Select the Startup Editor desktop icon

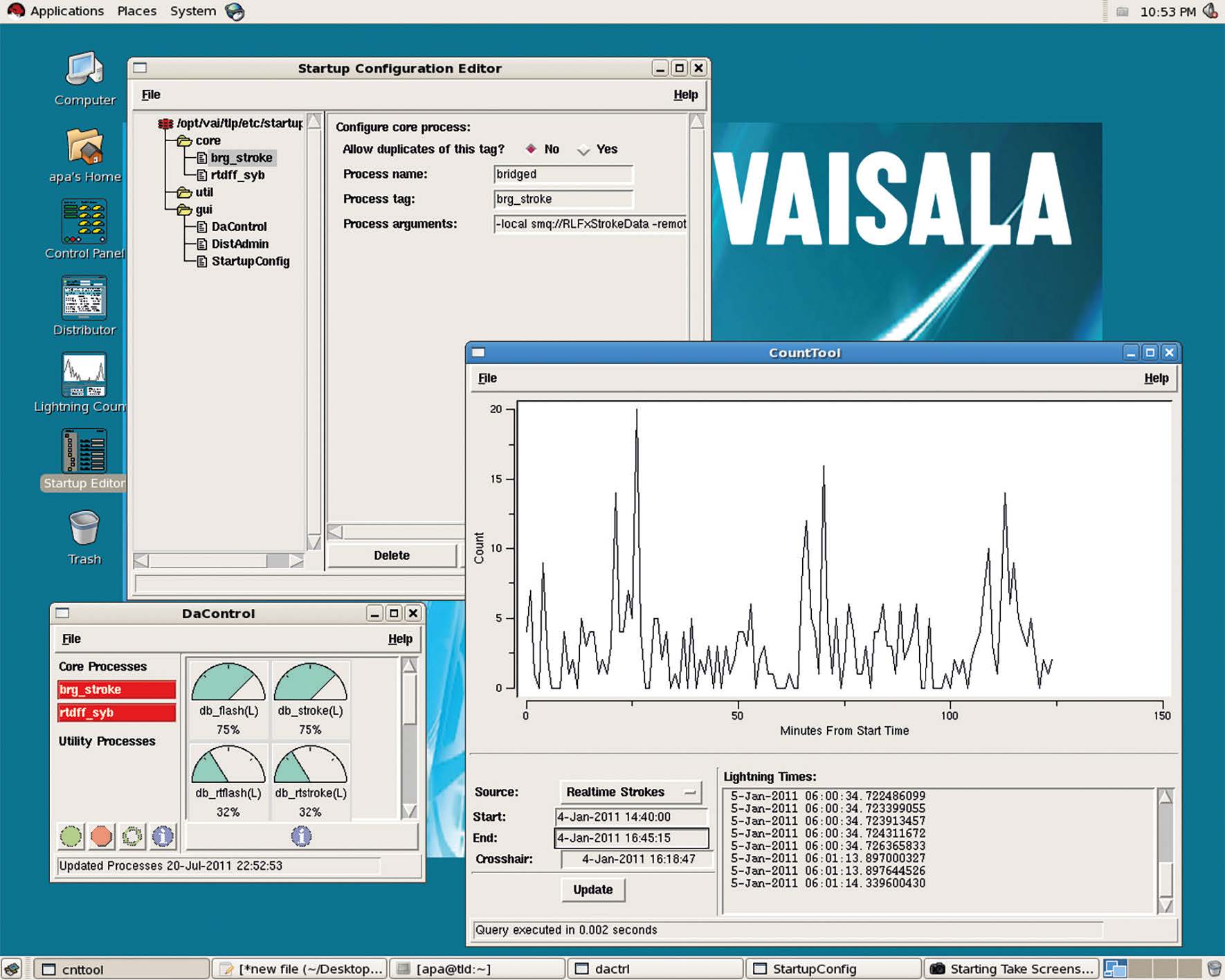coord(84,451)
